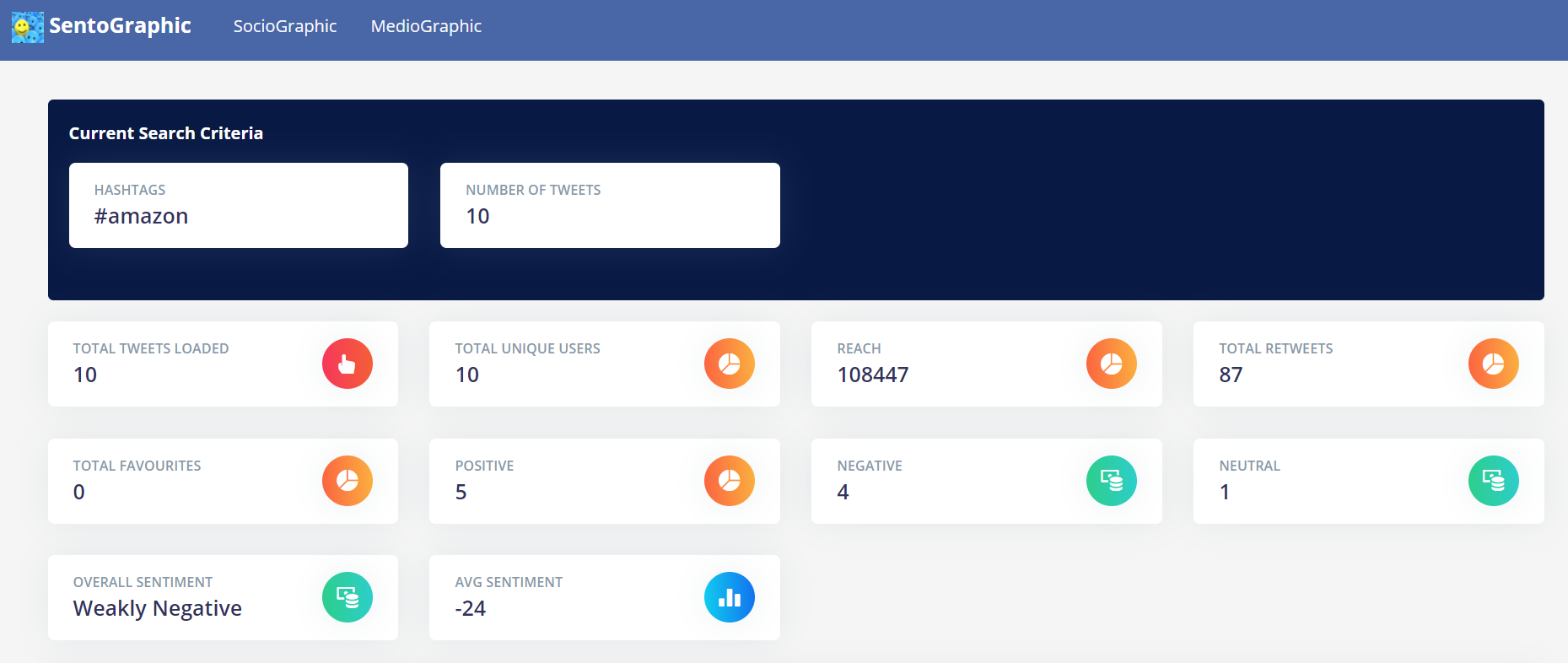Select the #amazon hashtag value
Image resolution: width=1568 pixels, height=663 pixels.
pos(141,217)
